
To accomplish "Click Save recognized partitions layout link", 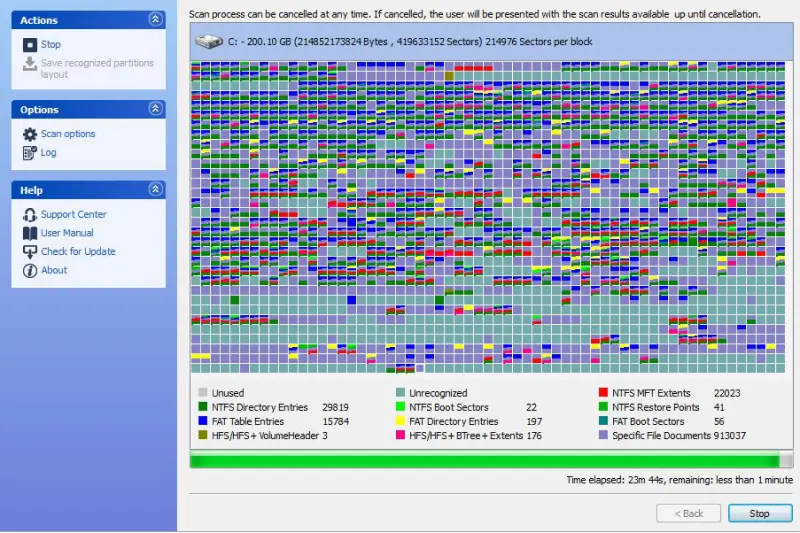I will 97,68.
